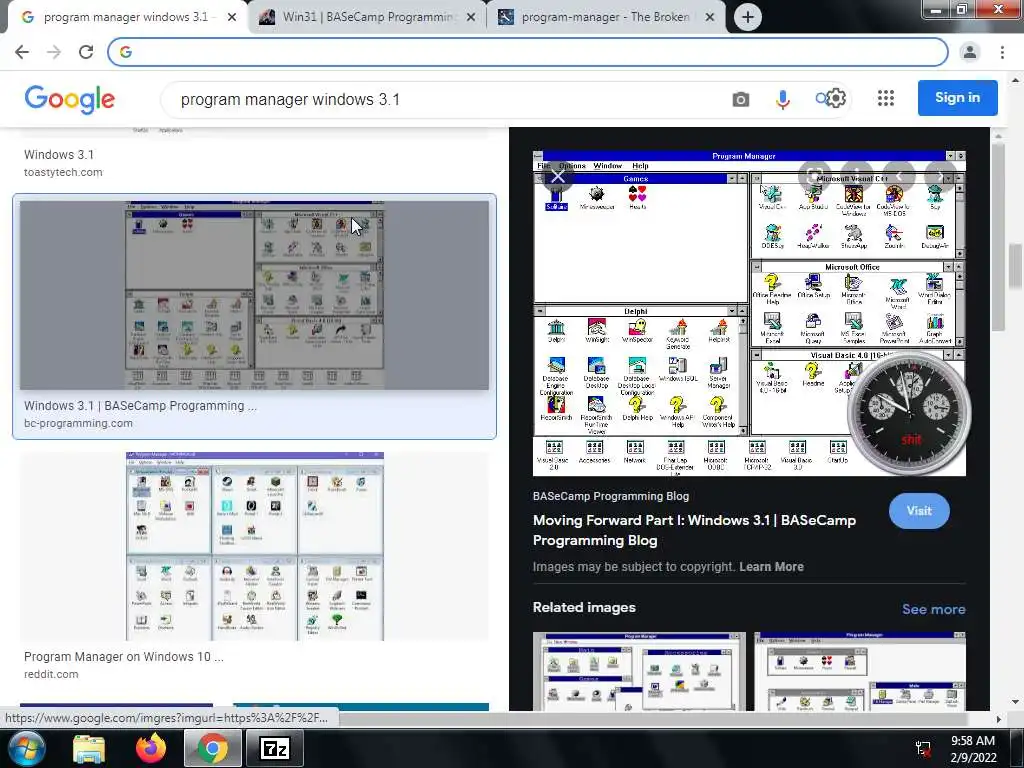Follow the Learn More copyright link
This screenshot has height=768, width=1024.
click(771, 567)
